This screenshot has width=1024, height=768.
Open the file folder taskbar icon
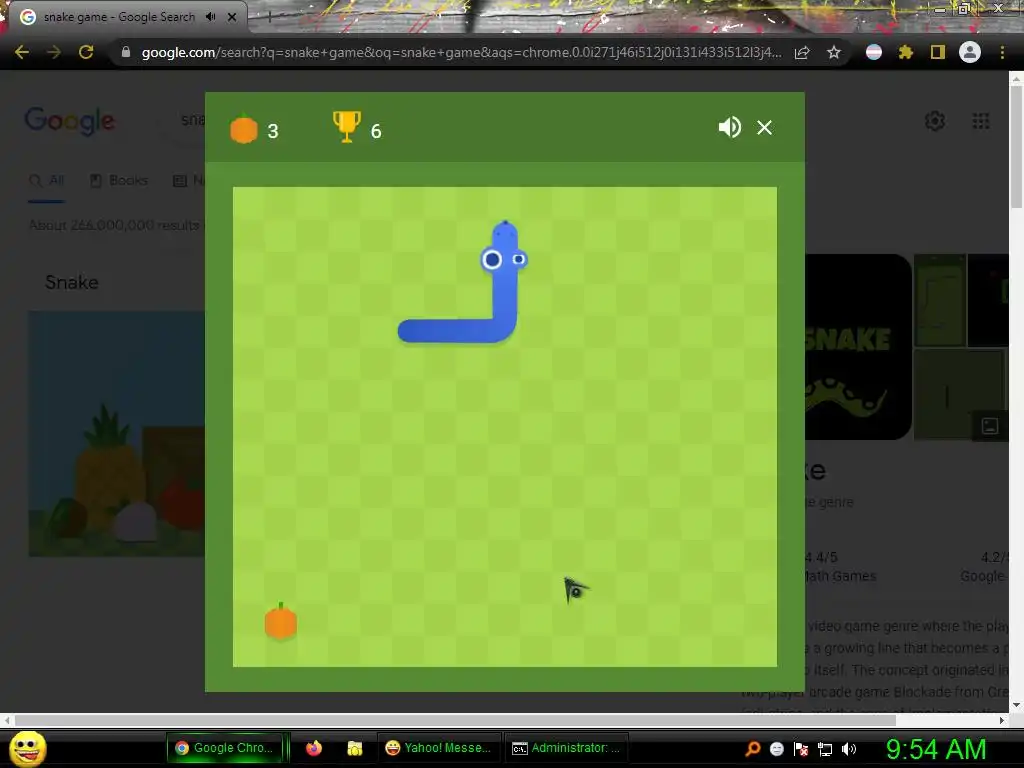355,748
